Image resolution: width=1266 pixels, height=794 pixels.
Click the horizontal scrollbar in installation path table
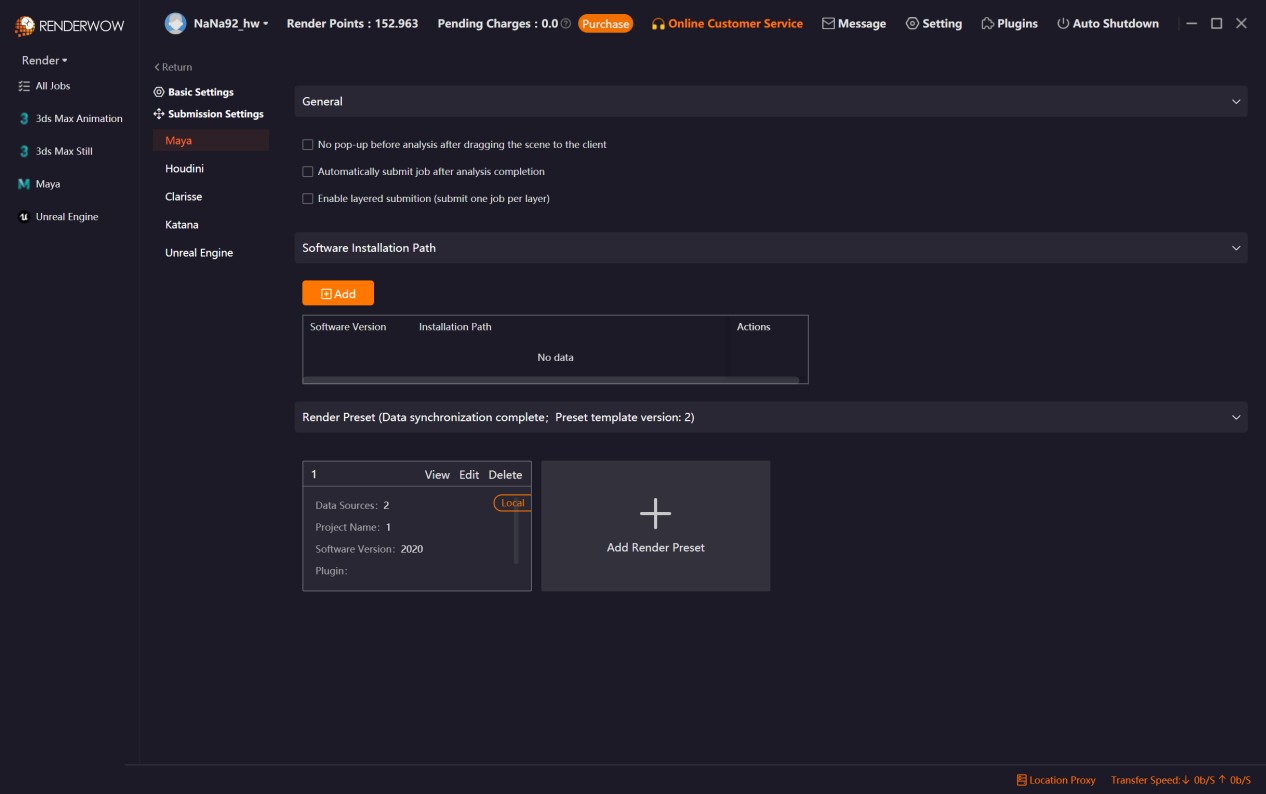click(551, 380)
